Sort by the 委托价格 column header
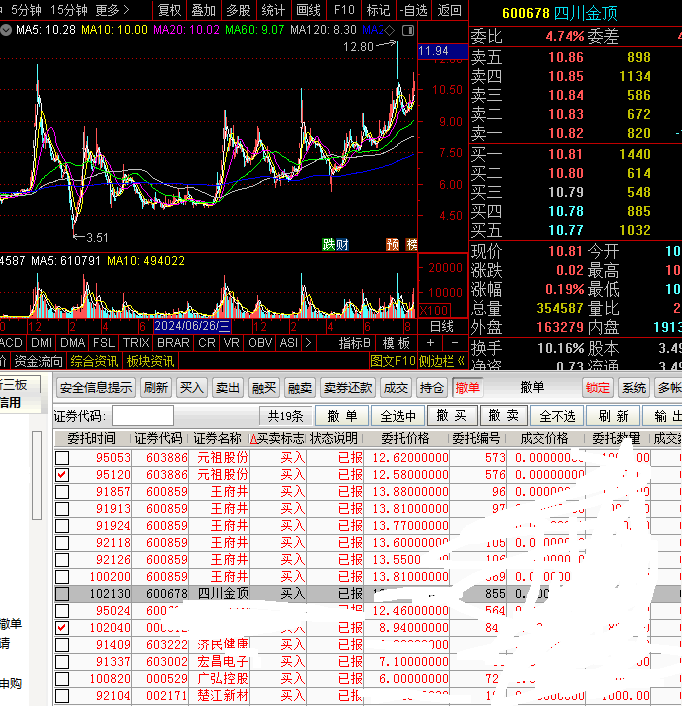 (405, 439)
